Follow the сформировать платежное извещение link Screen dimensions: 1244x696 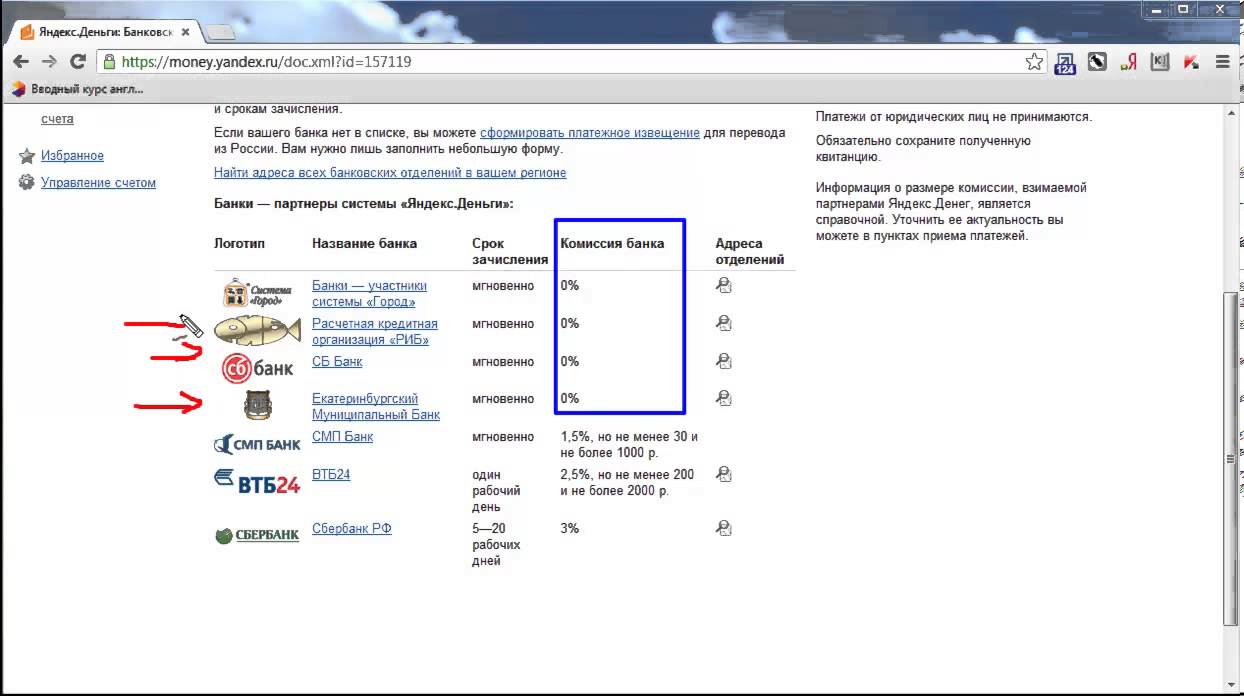[x=590, y=133]
